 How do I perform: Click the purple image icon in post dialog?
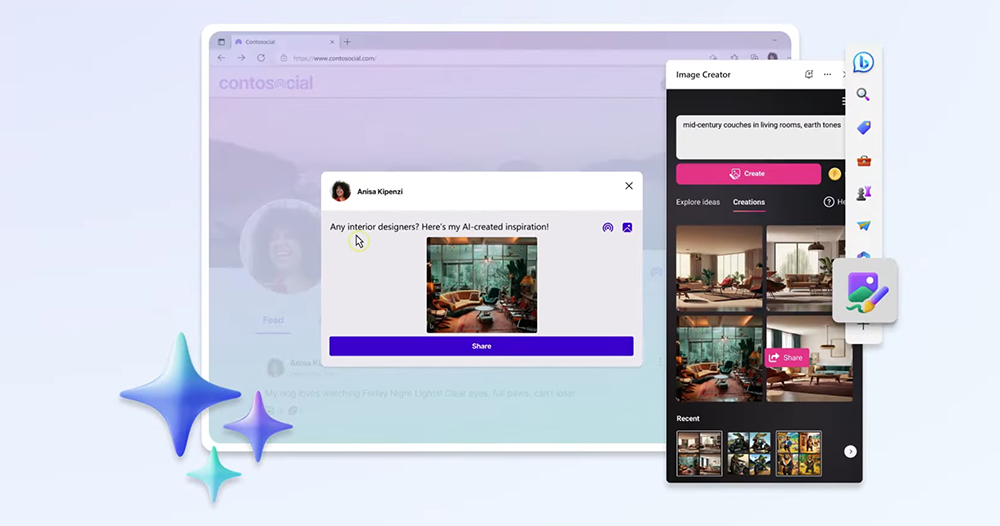pos(628,228)
